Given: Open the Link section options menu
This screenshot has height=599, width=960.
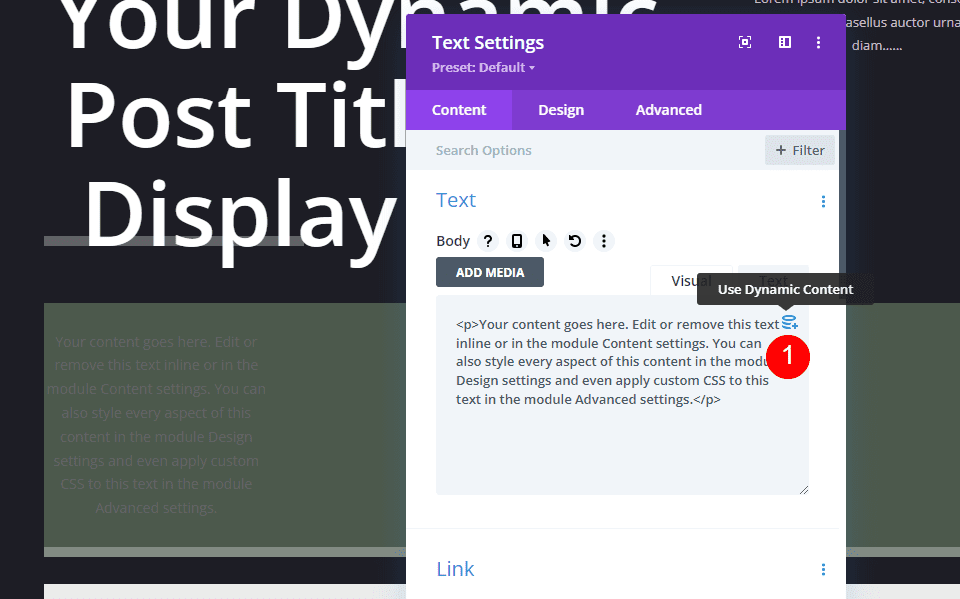Looking at the screenshot, I should [823, 569].
